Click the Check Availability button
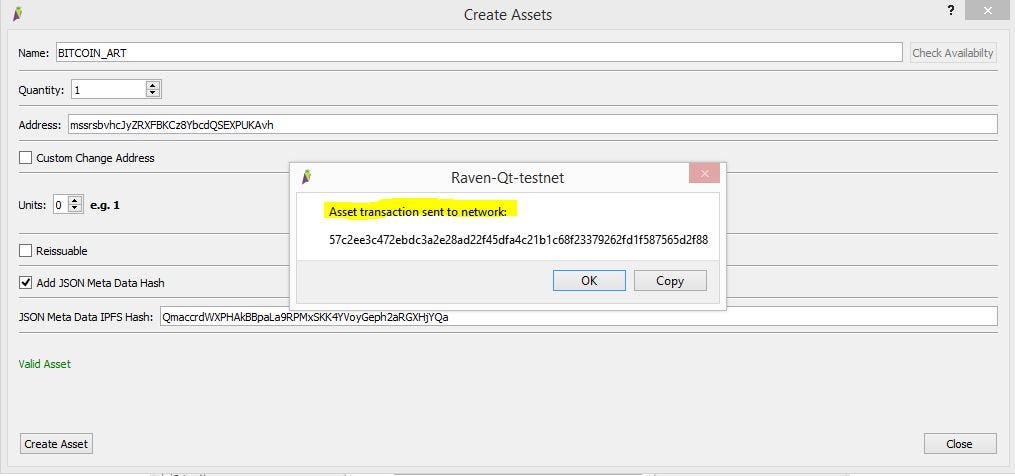1015x476 pixels. tap(953, 53)
